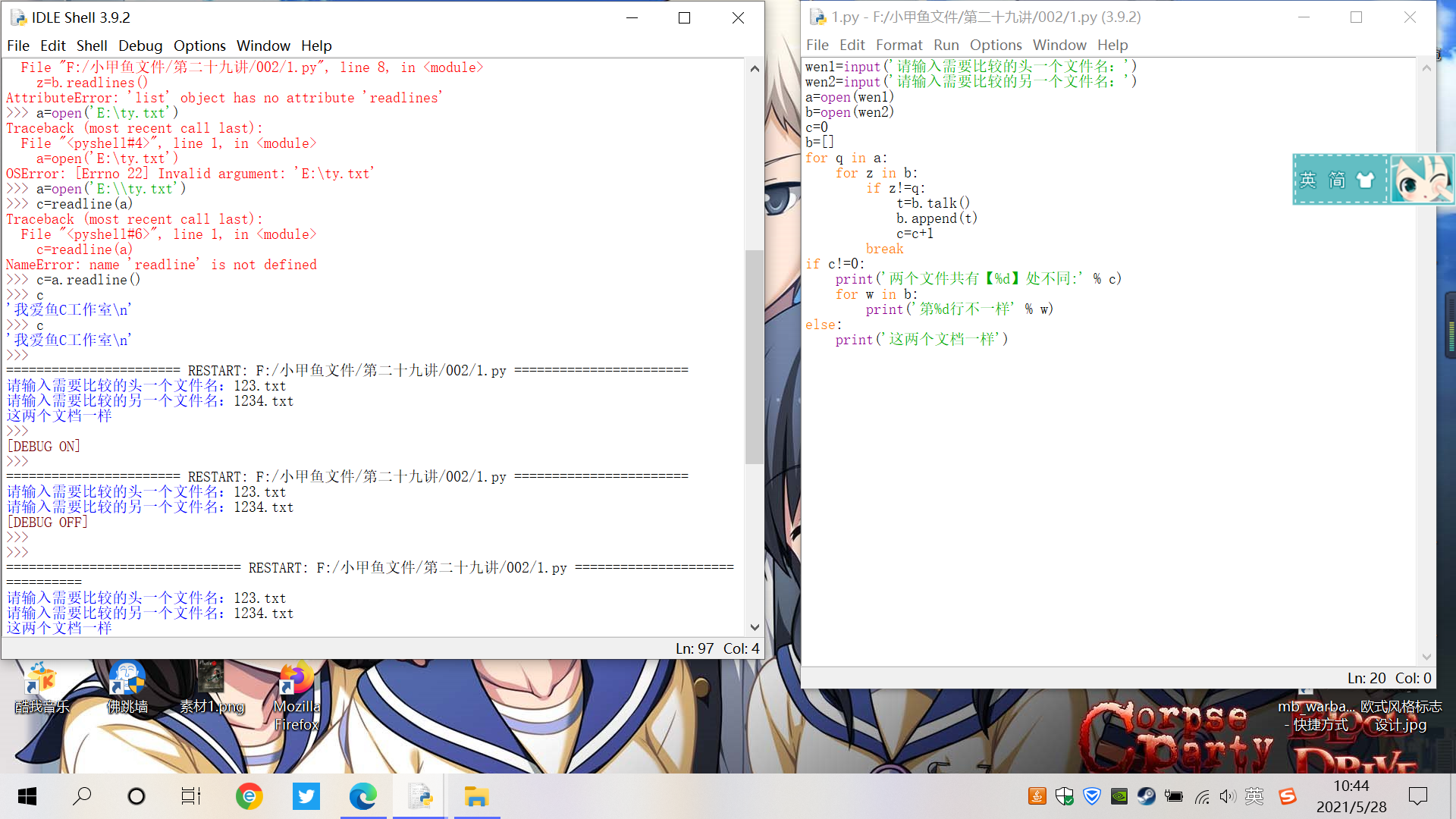1456x819 pixels.
Task: Open Run menu in 1.py editor
Action: pos(946,45)
